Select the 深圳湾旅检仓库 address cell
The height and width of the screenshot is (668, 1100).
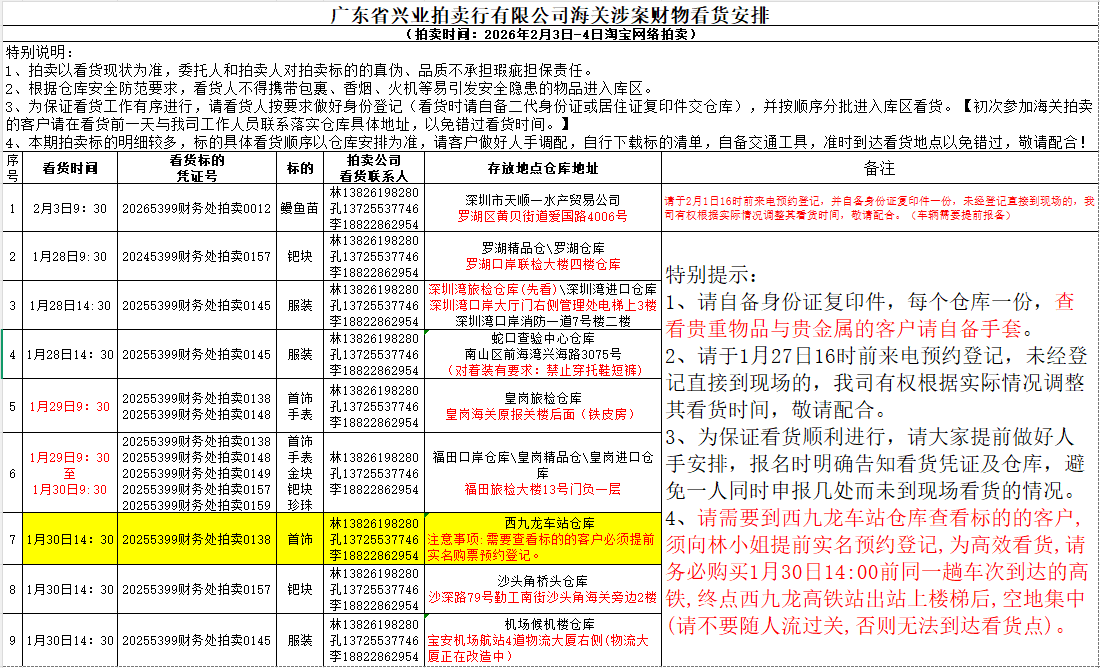tap(543, 305)
